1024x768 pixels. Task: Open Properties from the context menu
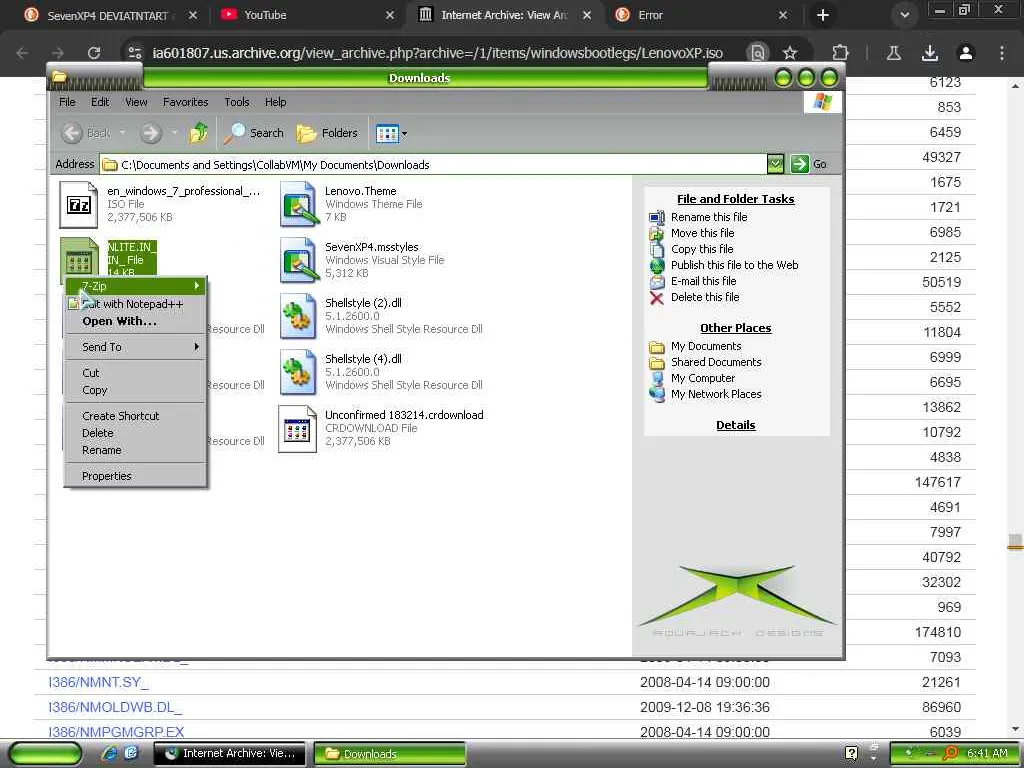[x=136, y=476]
